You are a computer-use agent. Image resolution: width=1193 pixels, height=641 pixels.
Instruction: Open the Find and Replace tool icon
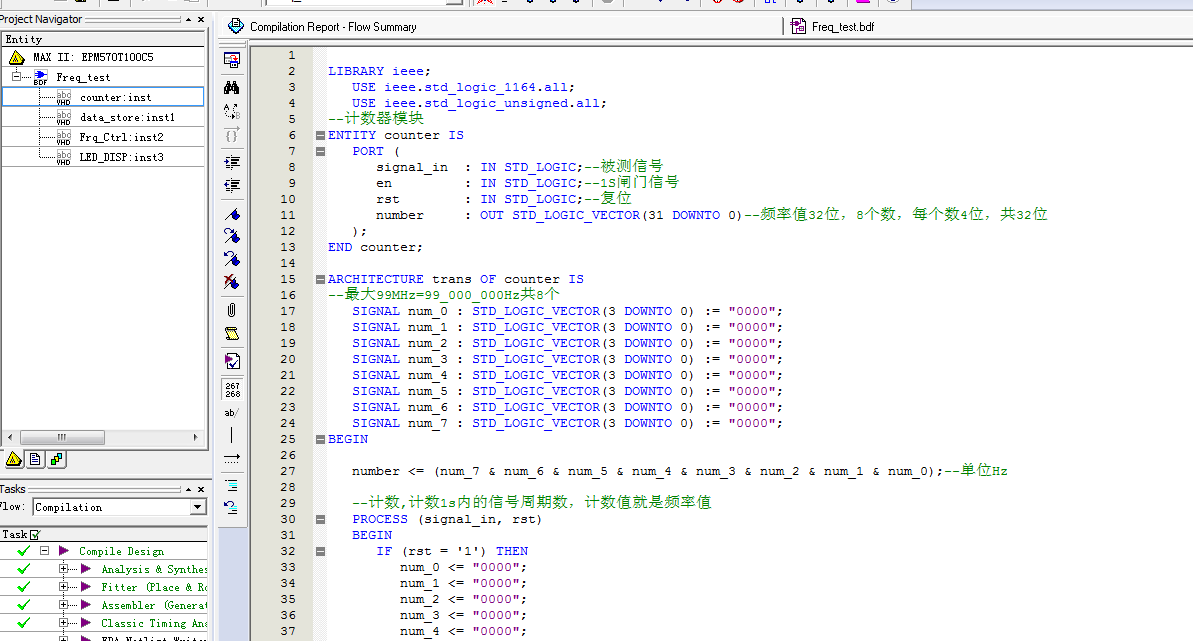click(x=232, y=112)
